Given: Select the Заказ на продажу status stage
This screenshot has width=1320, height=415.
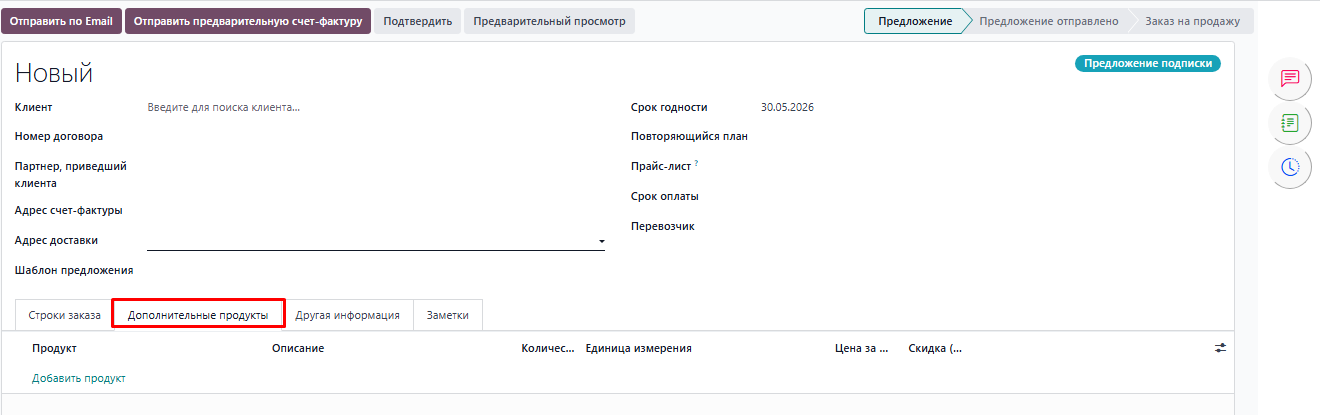Looking at the screenshot, I should click(x=1192, y=21).
